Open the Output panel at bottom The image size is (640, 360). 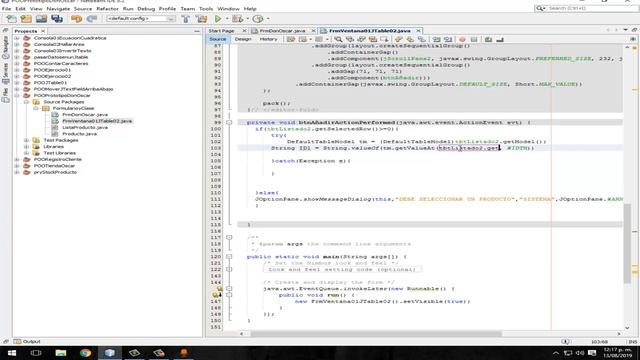tap(27, 342)
